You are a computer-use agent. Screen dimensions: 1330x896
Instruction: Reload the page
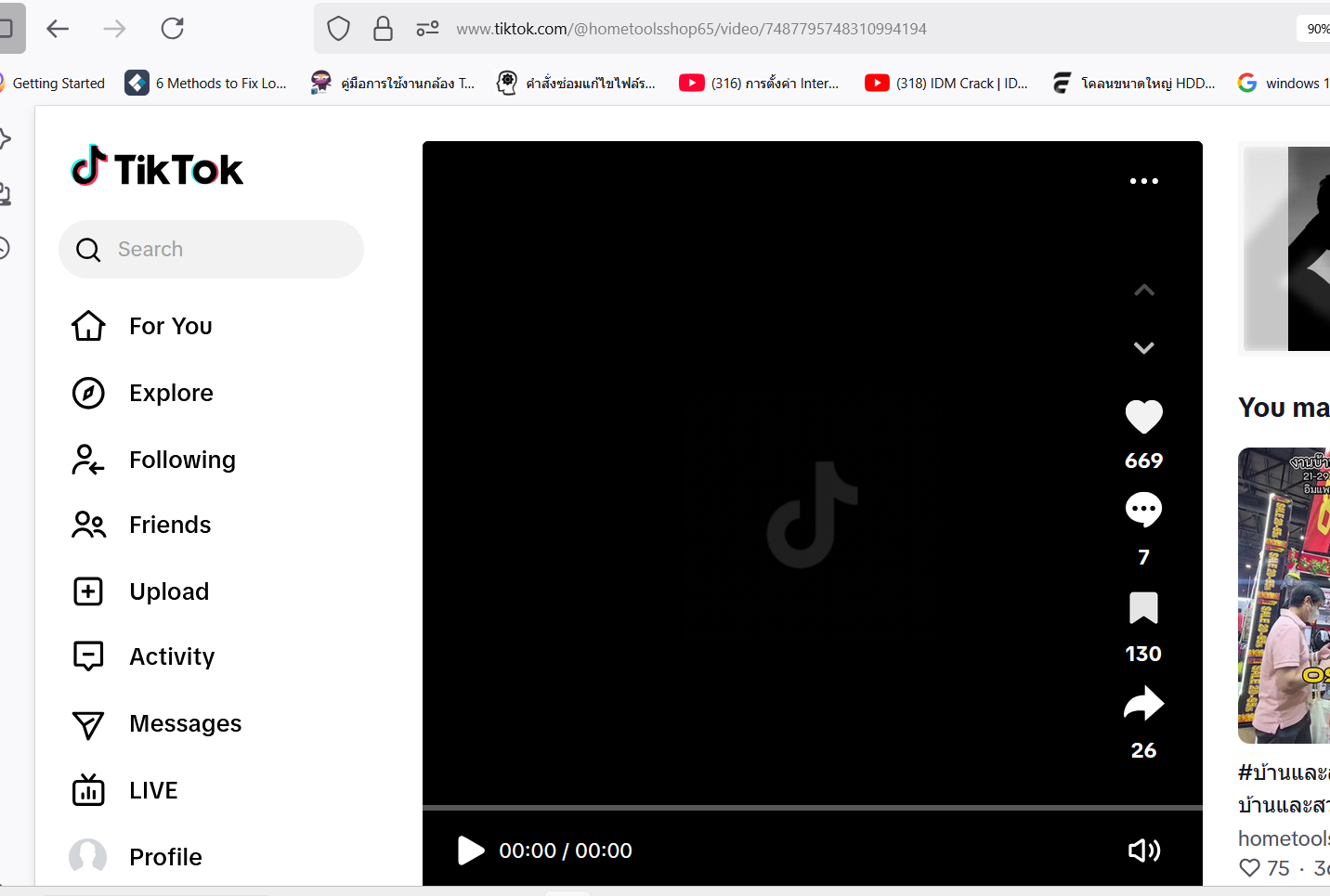(172, 29)
